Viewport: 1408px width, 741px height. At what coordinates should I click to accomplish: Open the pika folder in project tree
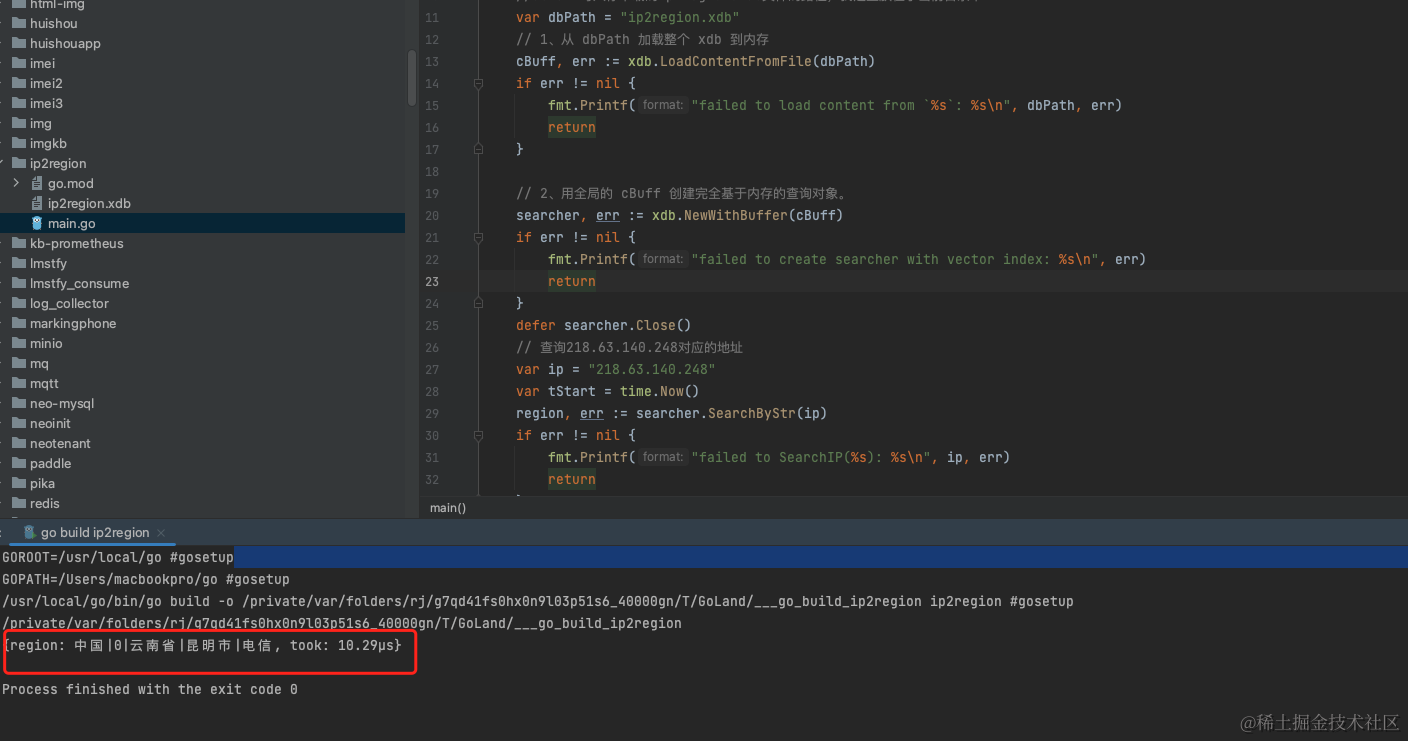[x=42, y=483]
